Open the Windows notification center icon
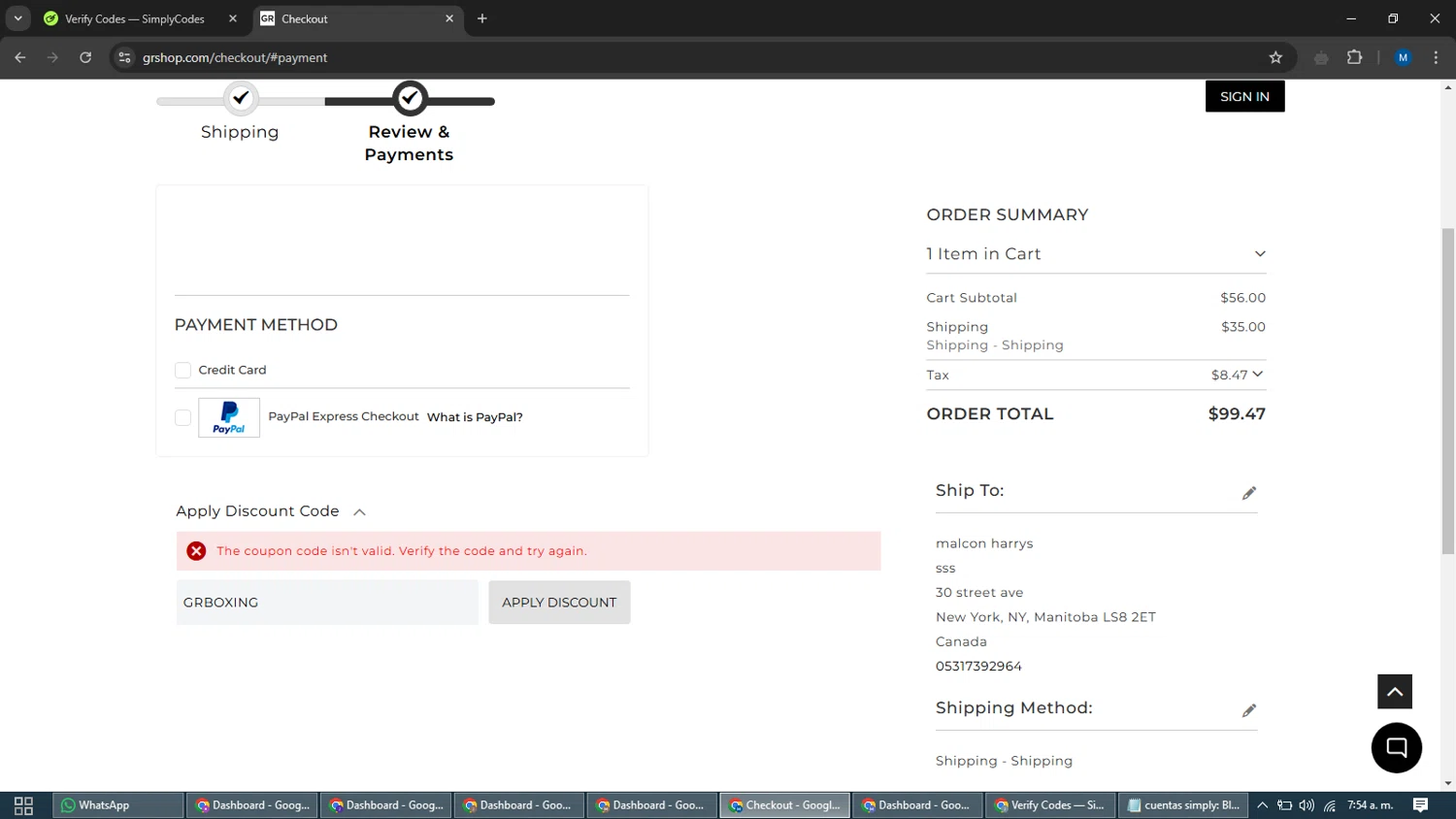The width and height of the screenshot is (1456, 819). [x=1420, y=805]
